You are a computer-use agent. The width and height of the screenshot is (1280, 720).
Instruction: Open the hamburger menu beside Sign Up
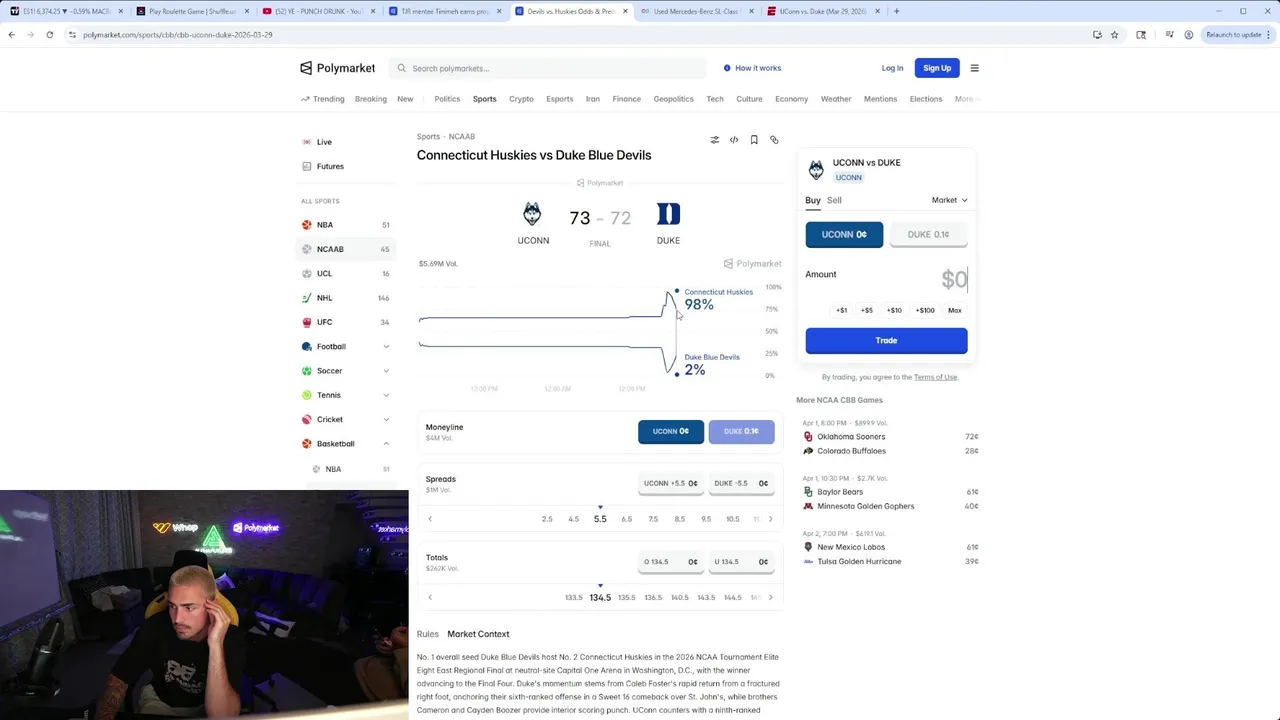point(975,68)
